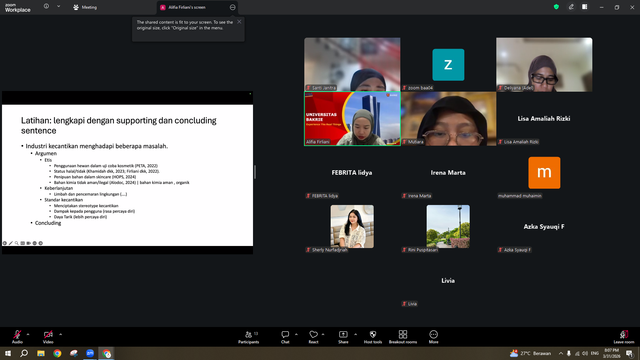Open the Chat panel
The height and width of the screenshot is (360, 640).
(285, 337)
